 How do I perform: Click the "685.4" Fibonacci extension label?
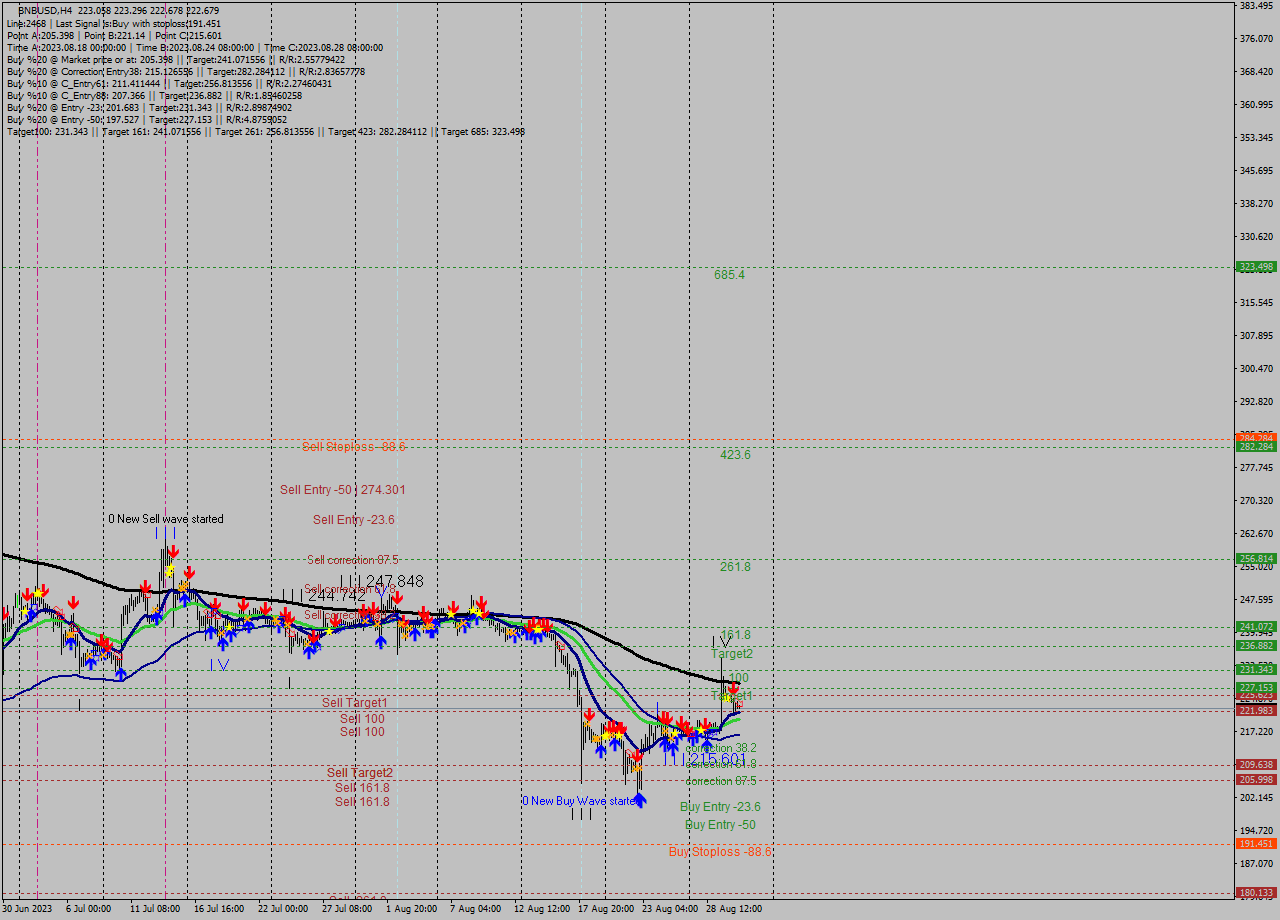click(728, 275)
